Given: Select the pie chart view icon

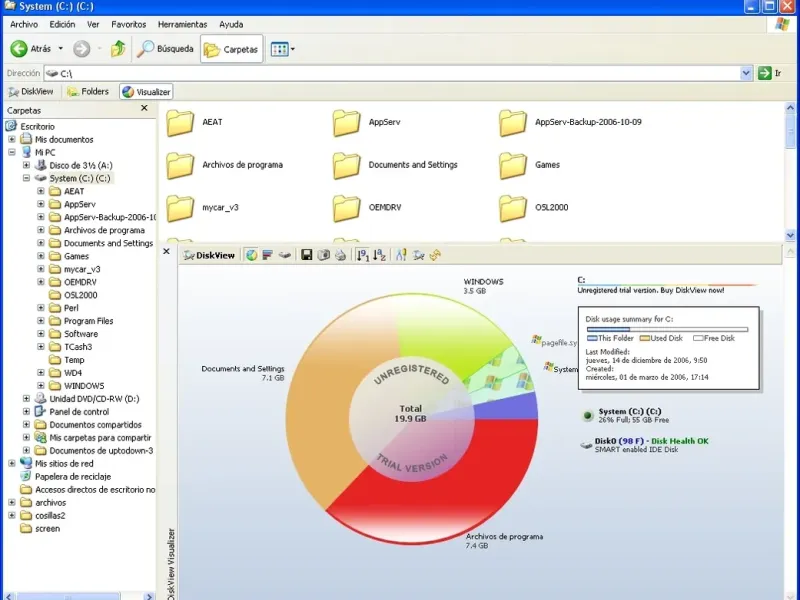Looking at the screenshot, I should coord(251,255).
